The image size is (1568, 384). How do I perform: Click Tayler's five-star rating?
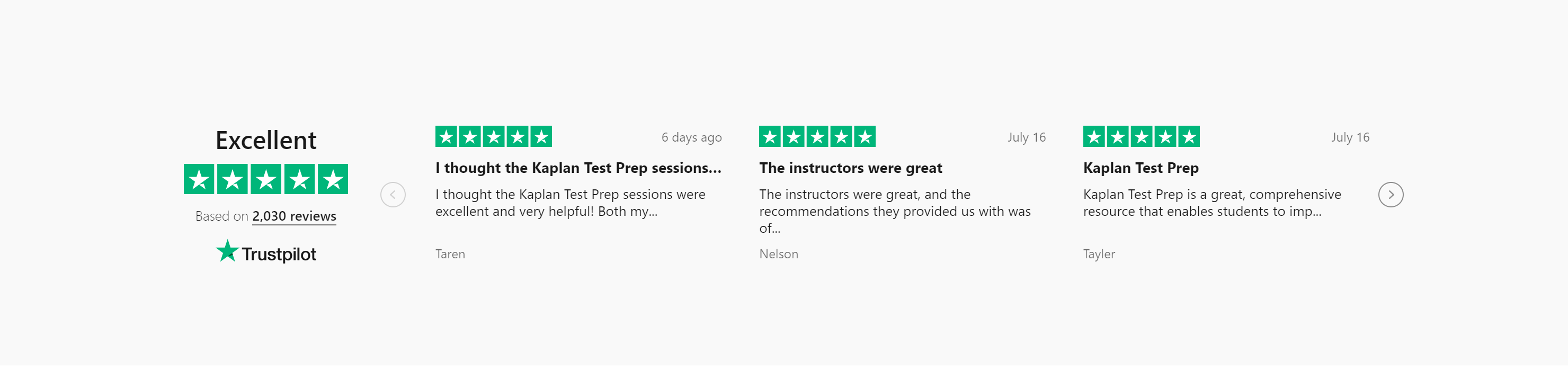point(1141,137)
